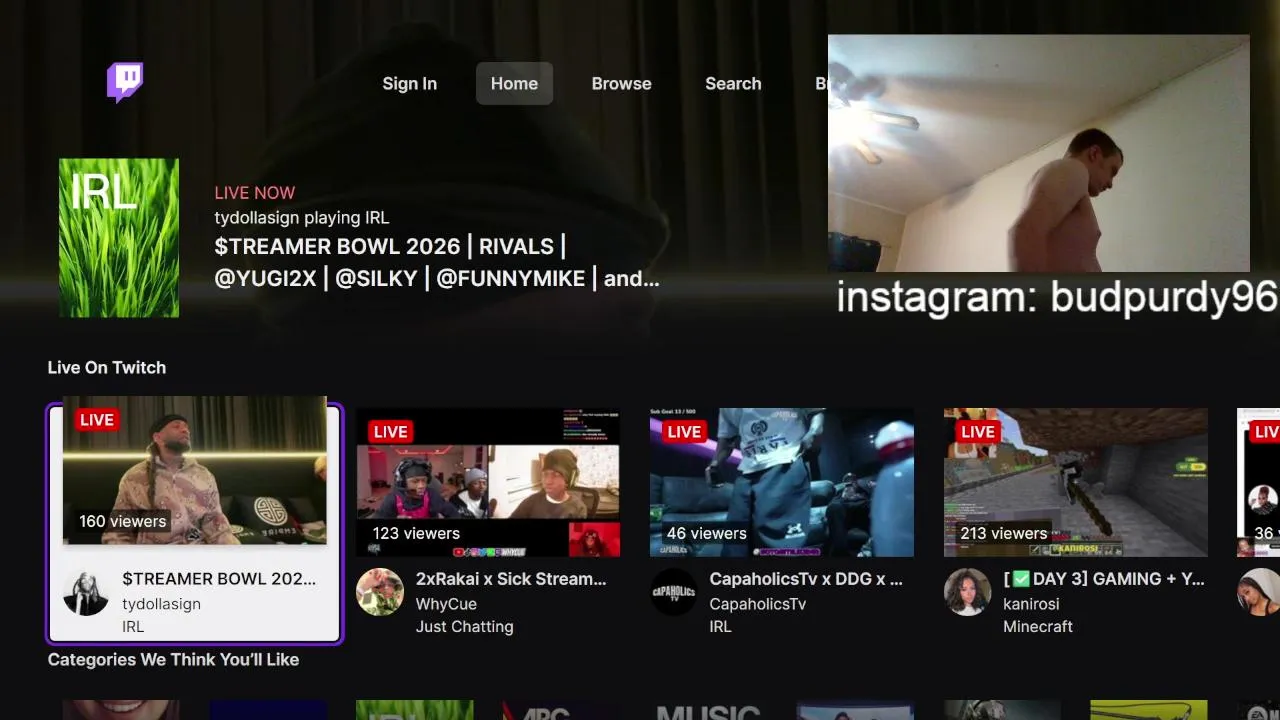Click 'Categories We Think You'll Like' heading

click(173, 660)
